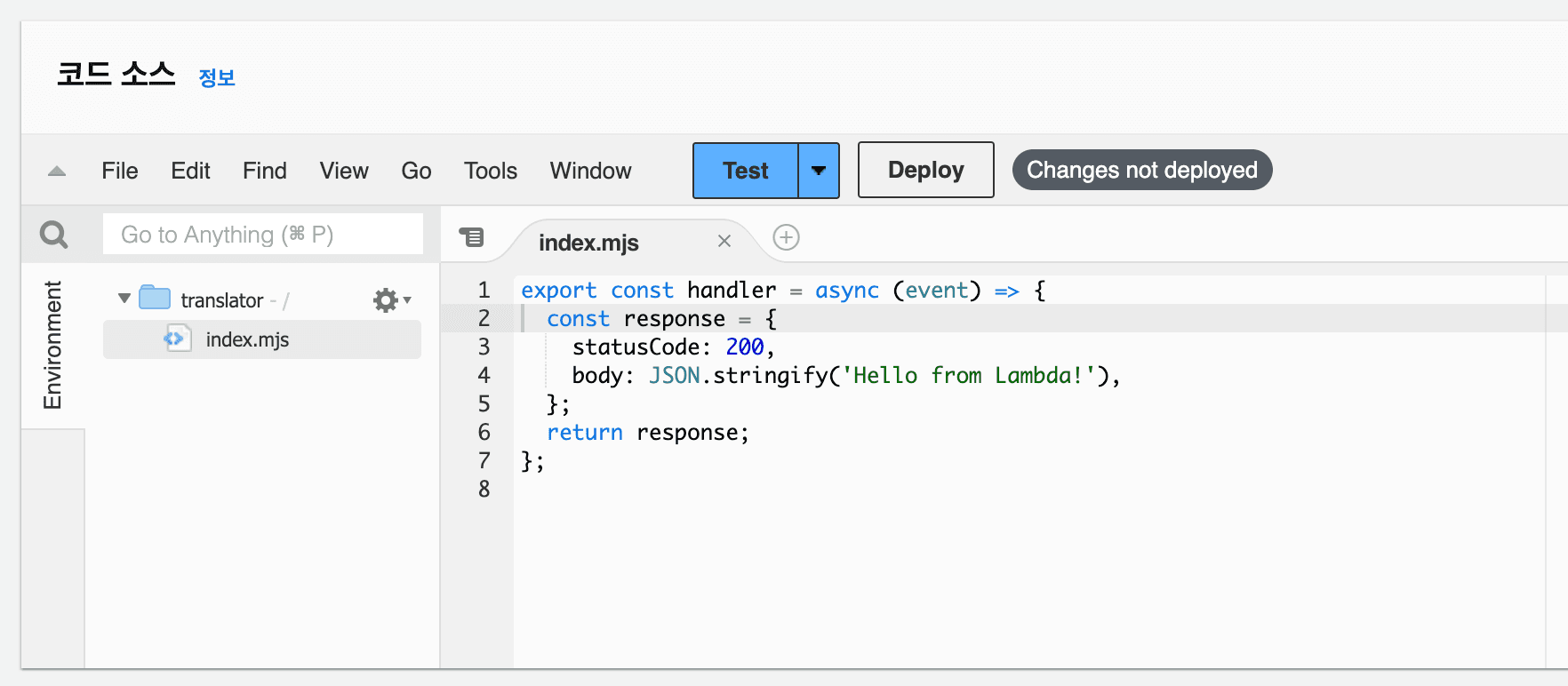Viewport: 1568px width, 686px height.
Task: Click line number 4 in gutter
Action: coord(484,375)
